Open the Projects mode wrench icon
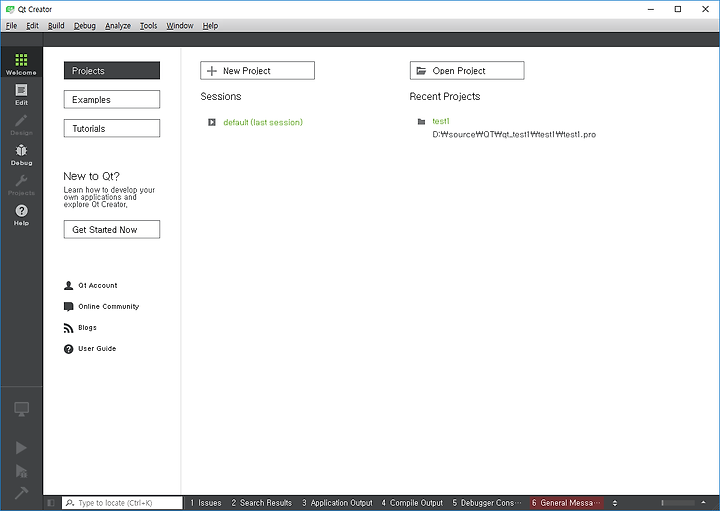720x511 pixels. point(21,180)
